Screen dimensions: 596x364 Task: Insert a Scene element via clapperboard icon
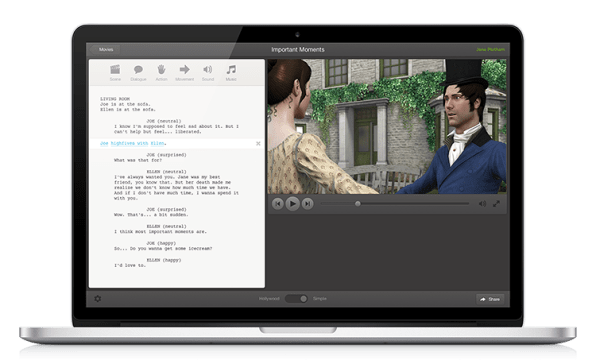115,73
